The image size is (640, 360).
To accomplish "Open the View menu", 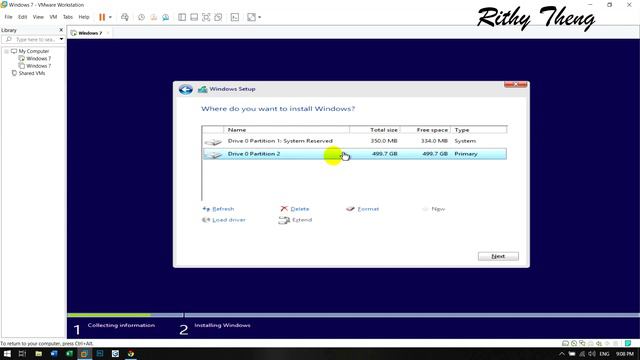I will [x=38, y=17].
